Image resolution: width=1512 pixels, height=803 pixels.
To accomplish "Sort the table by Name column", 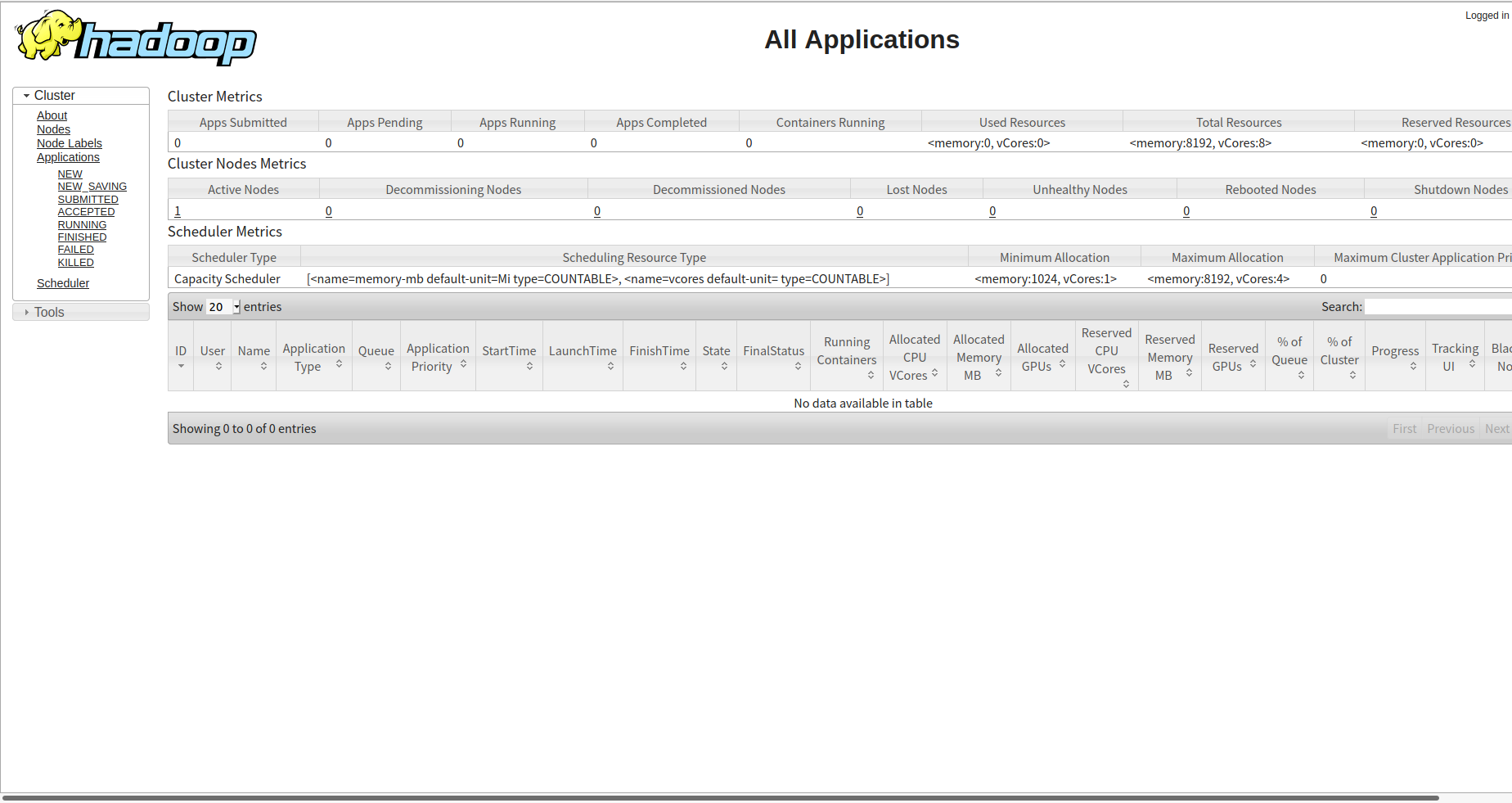I will [x=254, y=355].
